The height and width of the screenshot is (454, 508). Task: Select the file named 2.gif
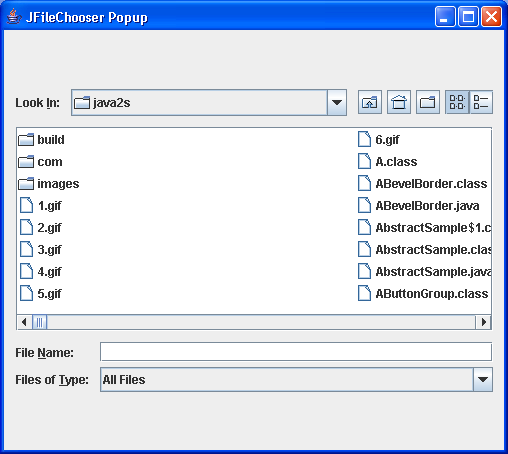[50, 228]
